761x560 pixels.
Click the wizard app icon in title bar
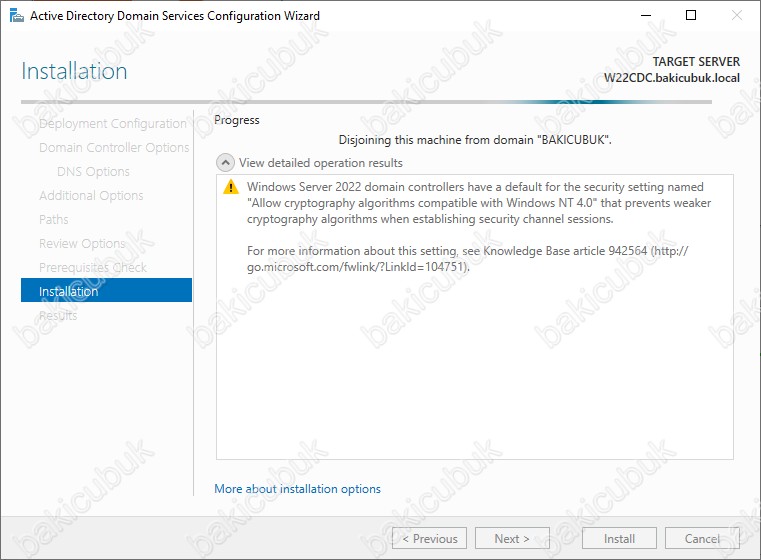pos(17,16)
